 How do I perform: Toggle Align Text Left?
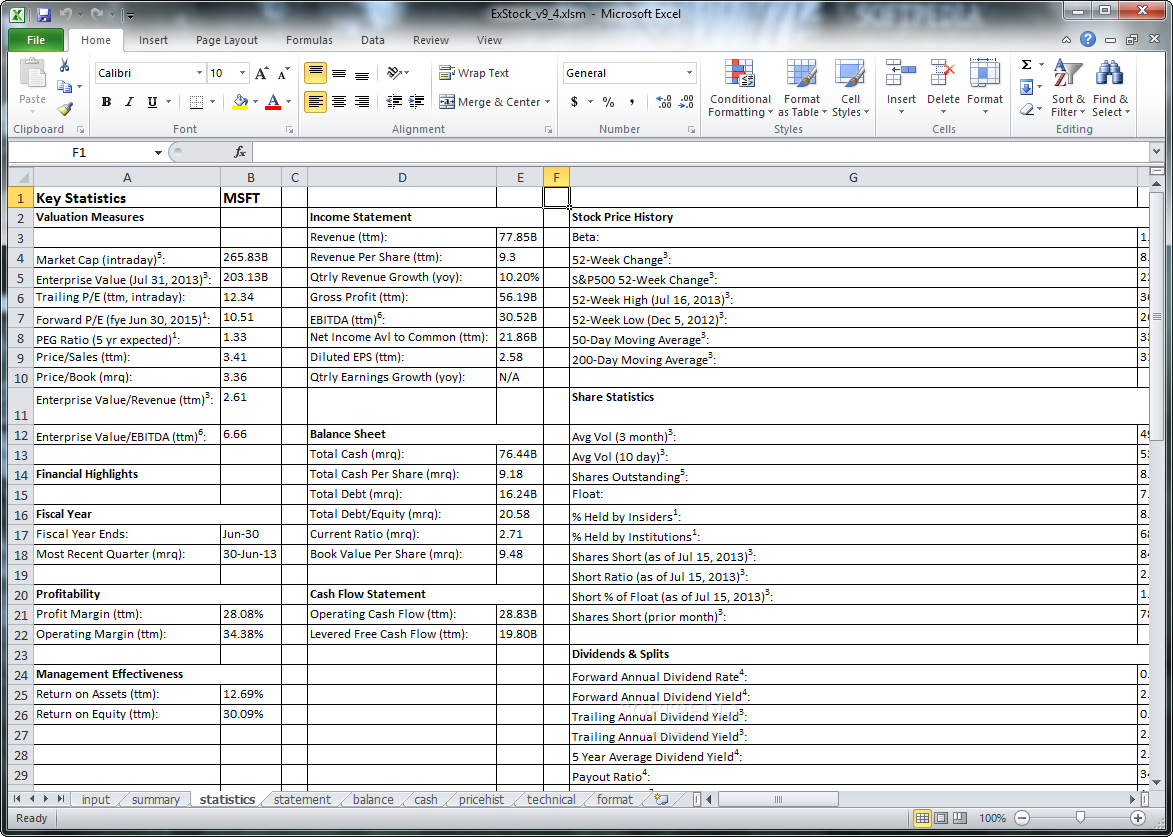(x=316, y=102)
